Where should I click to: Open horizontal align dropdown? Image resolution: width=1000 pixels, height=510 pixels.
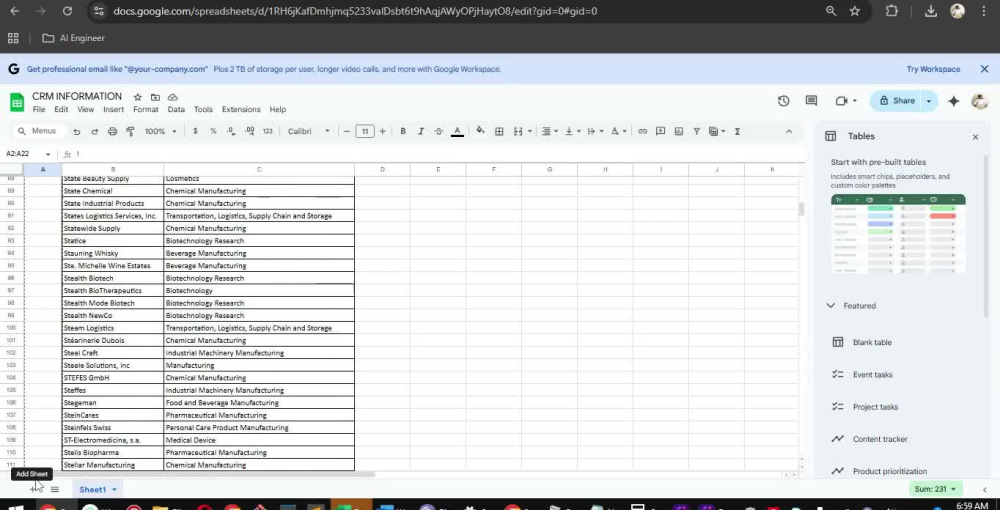point(549,131)
